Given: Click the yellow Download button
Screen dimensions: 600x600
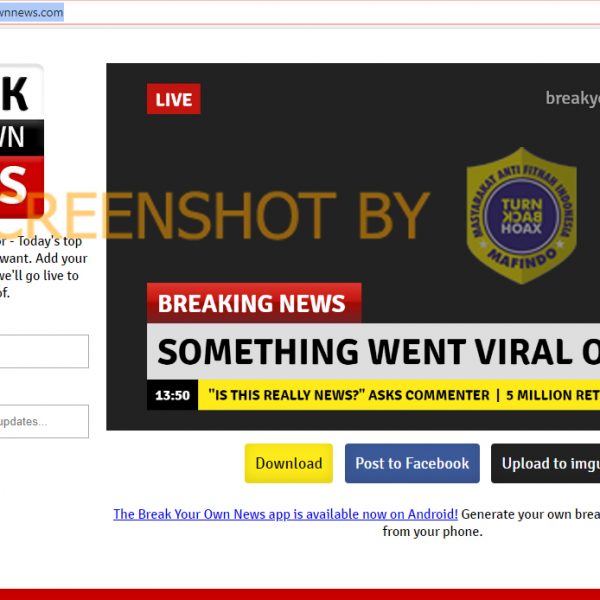Looking at the screenshot, I should pos(289,463).
